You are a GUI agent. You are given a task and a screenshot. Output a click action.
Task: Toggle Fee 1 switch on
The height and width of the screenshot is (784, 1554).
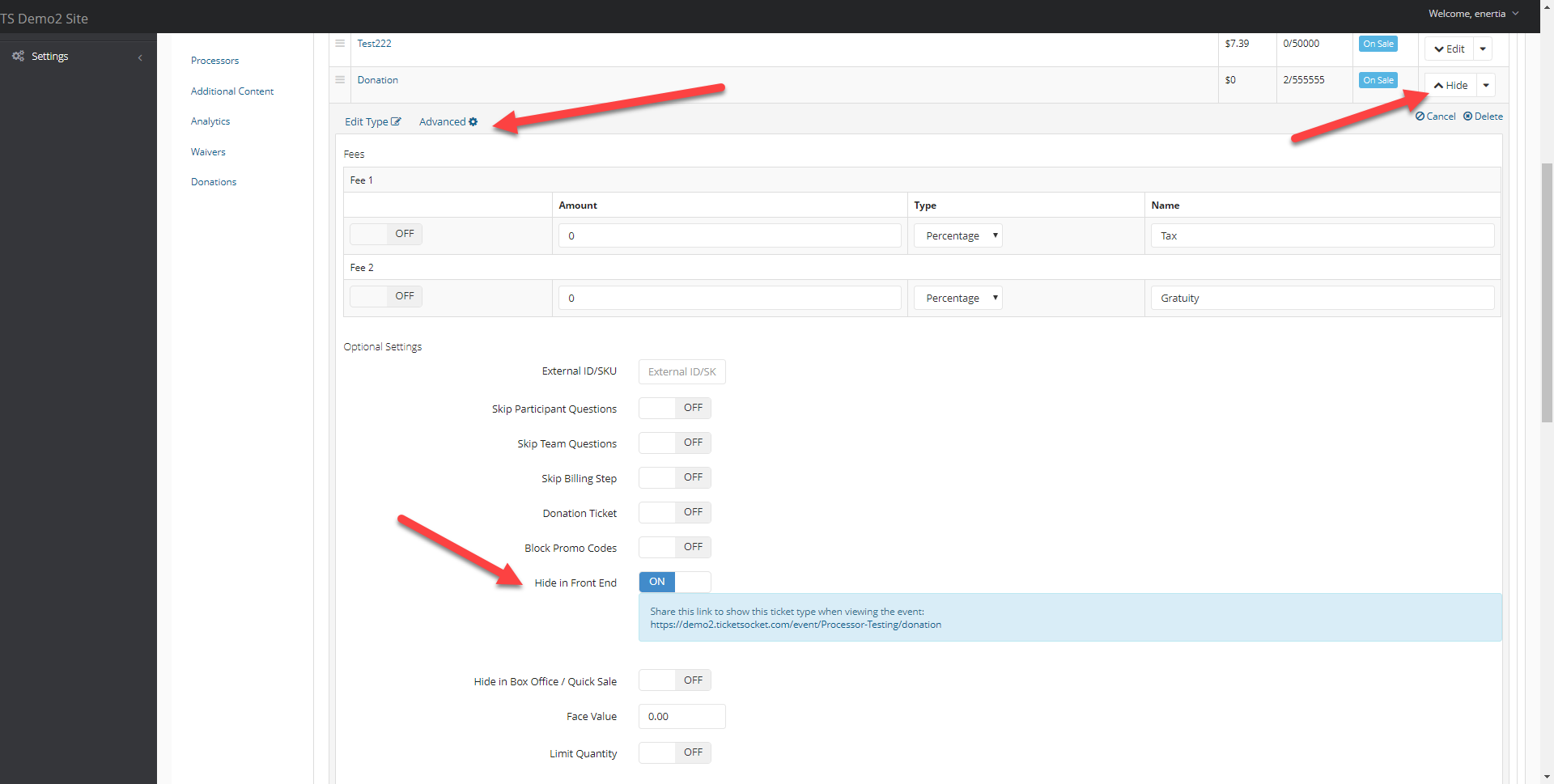click(x=386, y=234)
